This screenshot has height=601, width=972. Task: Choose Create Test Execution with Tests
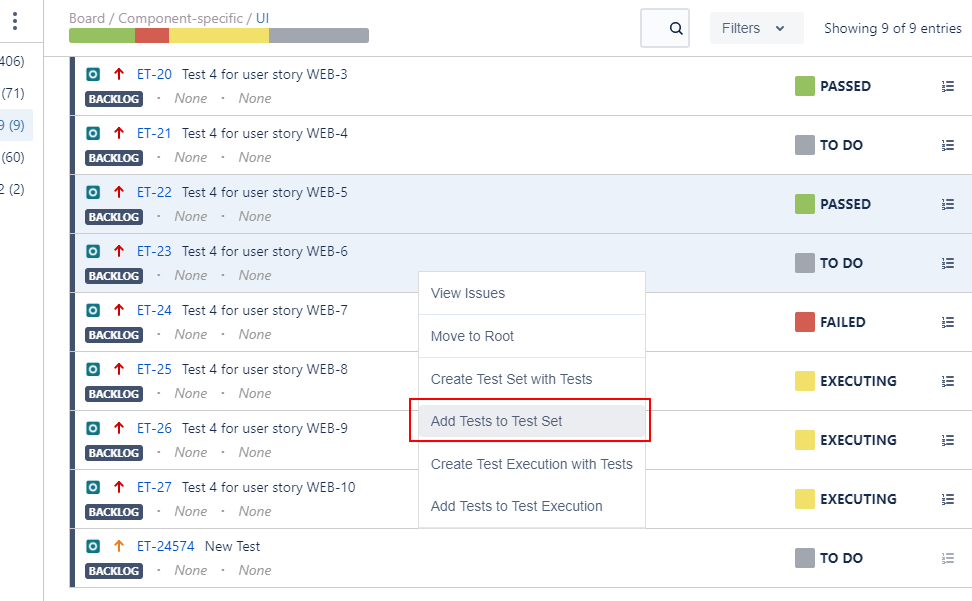(x=532, y=464)
